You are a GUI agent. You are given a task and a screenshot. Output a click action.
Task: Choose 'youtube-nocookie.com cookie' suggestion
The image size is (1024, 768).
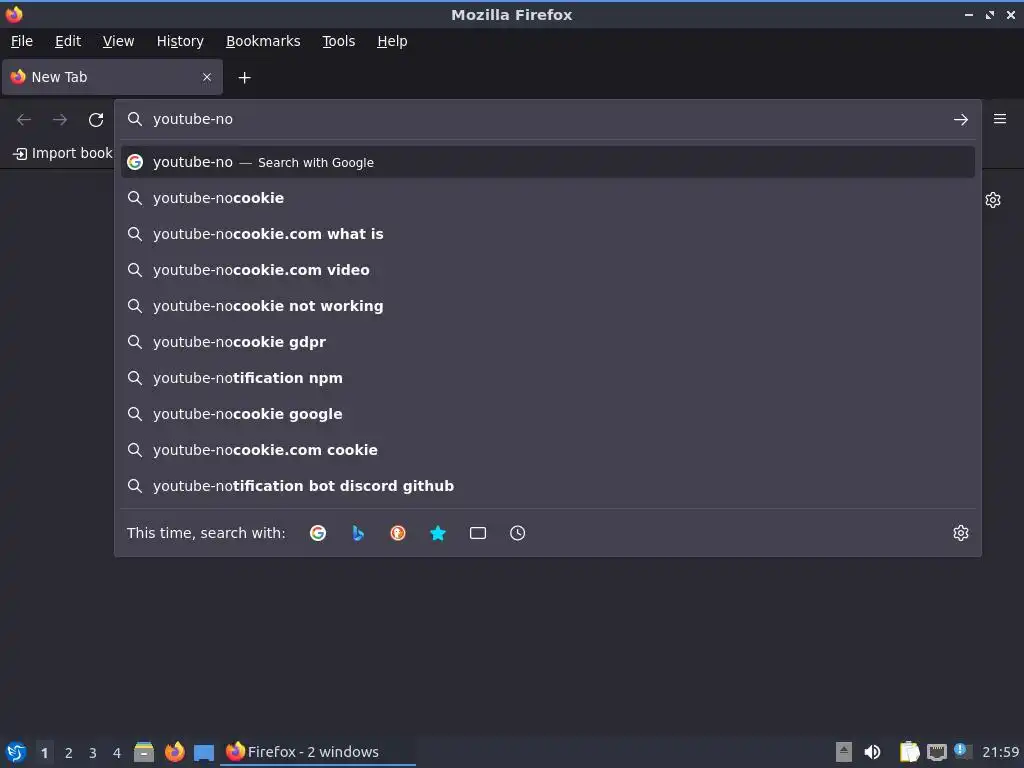547,449
